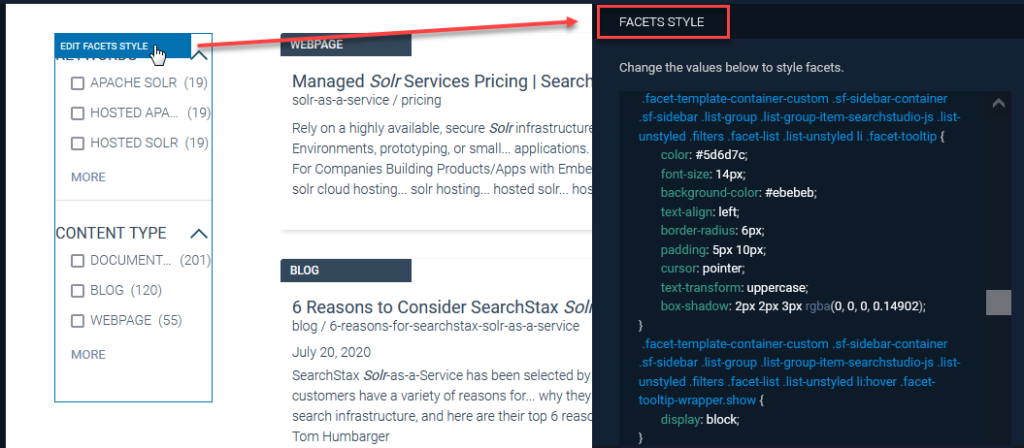Click the color value #5d6d7c
The width and height of the screenshot is (1024, 448).
(x=721, y=155)
